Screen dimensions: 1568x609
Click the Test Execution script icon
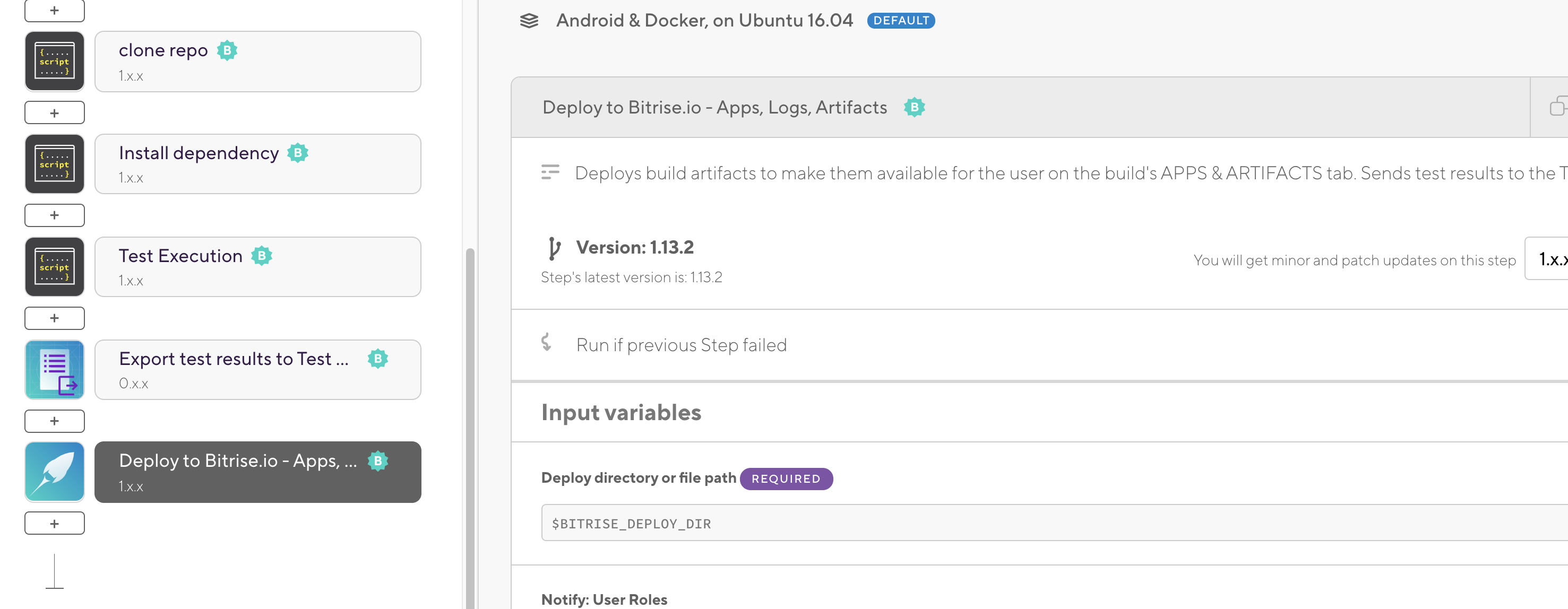click(x=54, y=267)
